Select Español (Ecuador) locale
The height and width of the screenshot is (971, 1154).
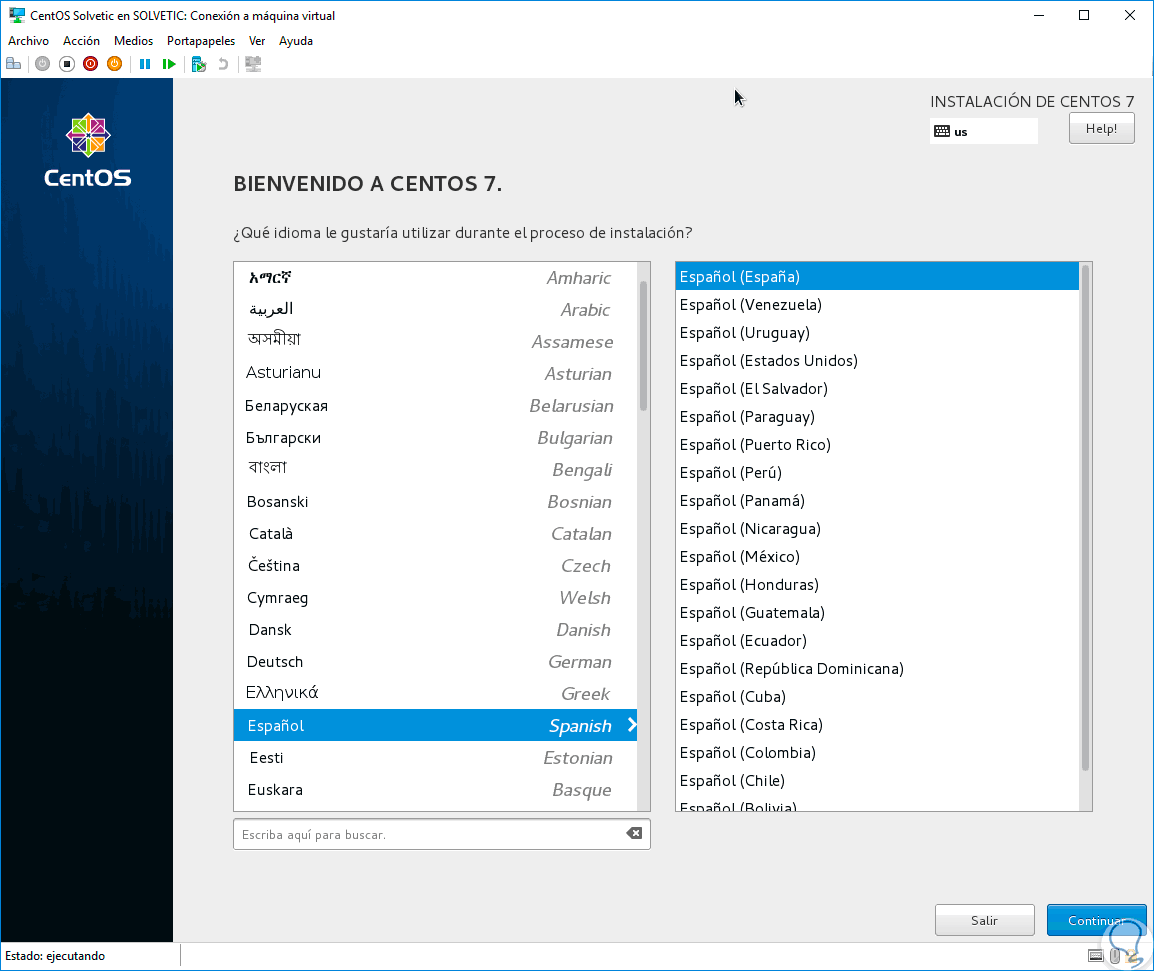pos(877,640)
